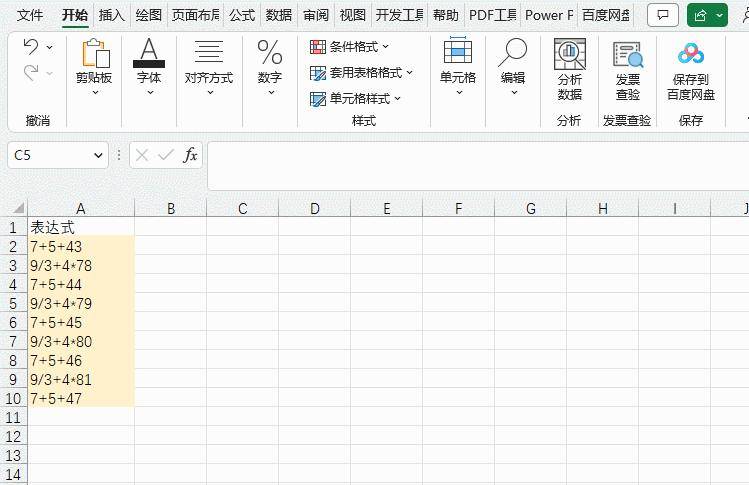Switch to the Power Pivot tab
Viewport: 749px width, 485px height.
[x=549, y=15]
